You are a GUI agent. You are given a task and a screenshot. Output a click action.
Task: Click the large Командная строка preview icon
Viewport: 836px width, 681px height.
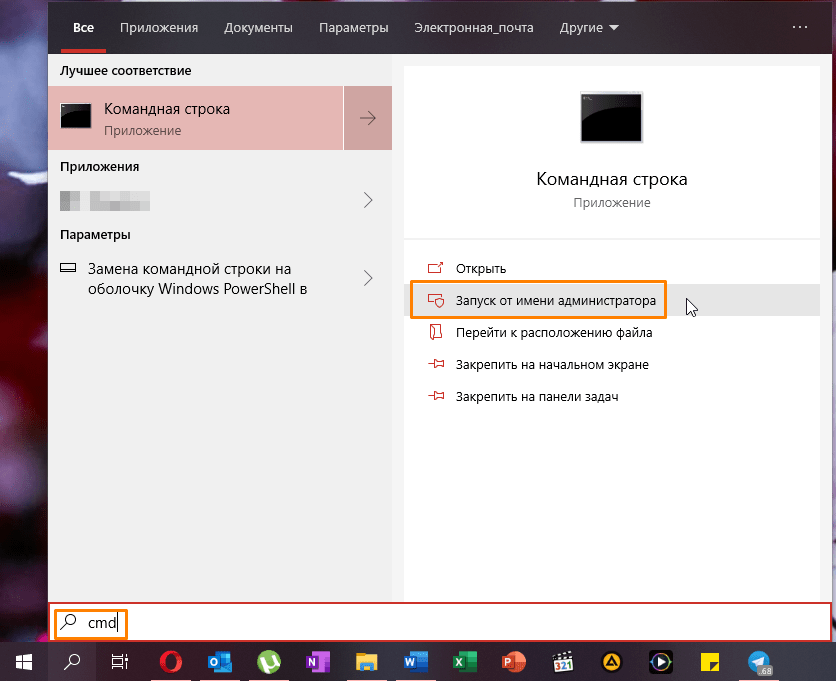(x=611, y=117)
